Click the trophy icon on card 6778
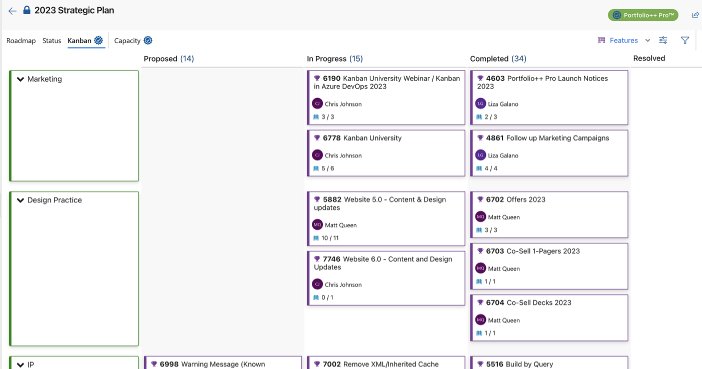The height and width of the screenshot is (369, 702). pos(317,138)
